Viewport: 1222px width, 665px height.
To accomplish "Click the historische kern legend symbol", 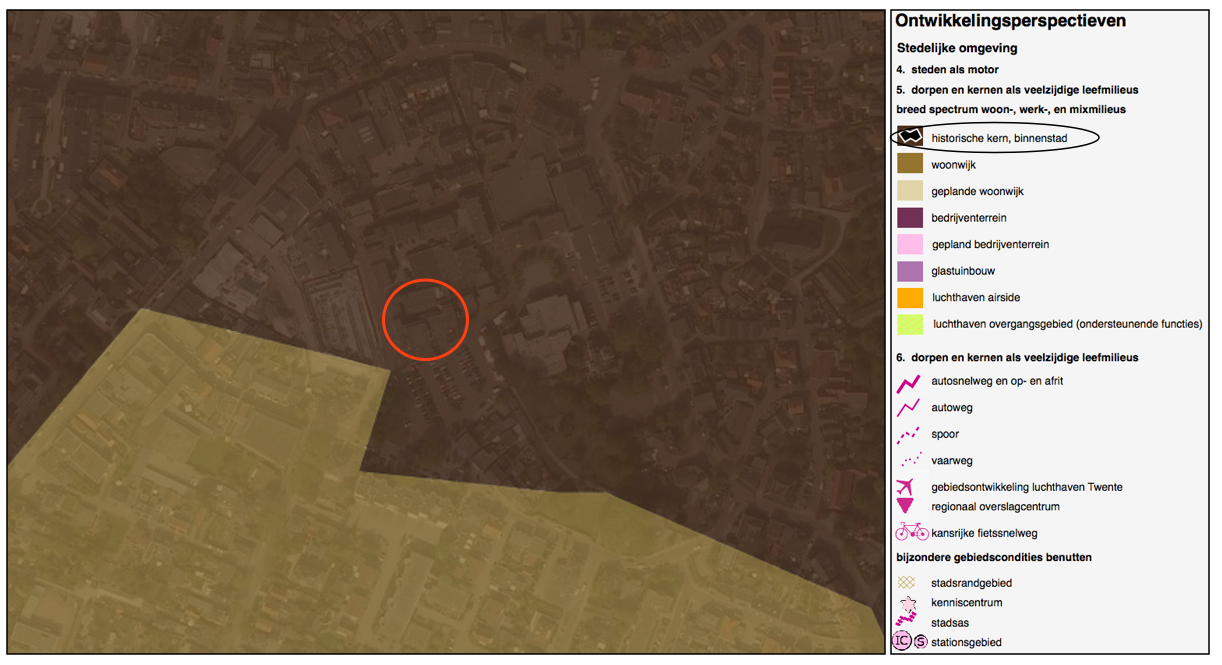I will [910, 138].
